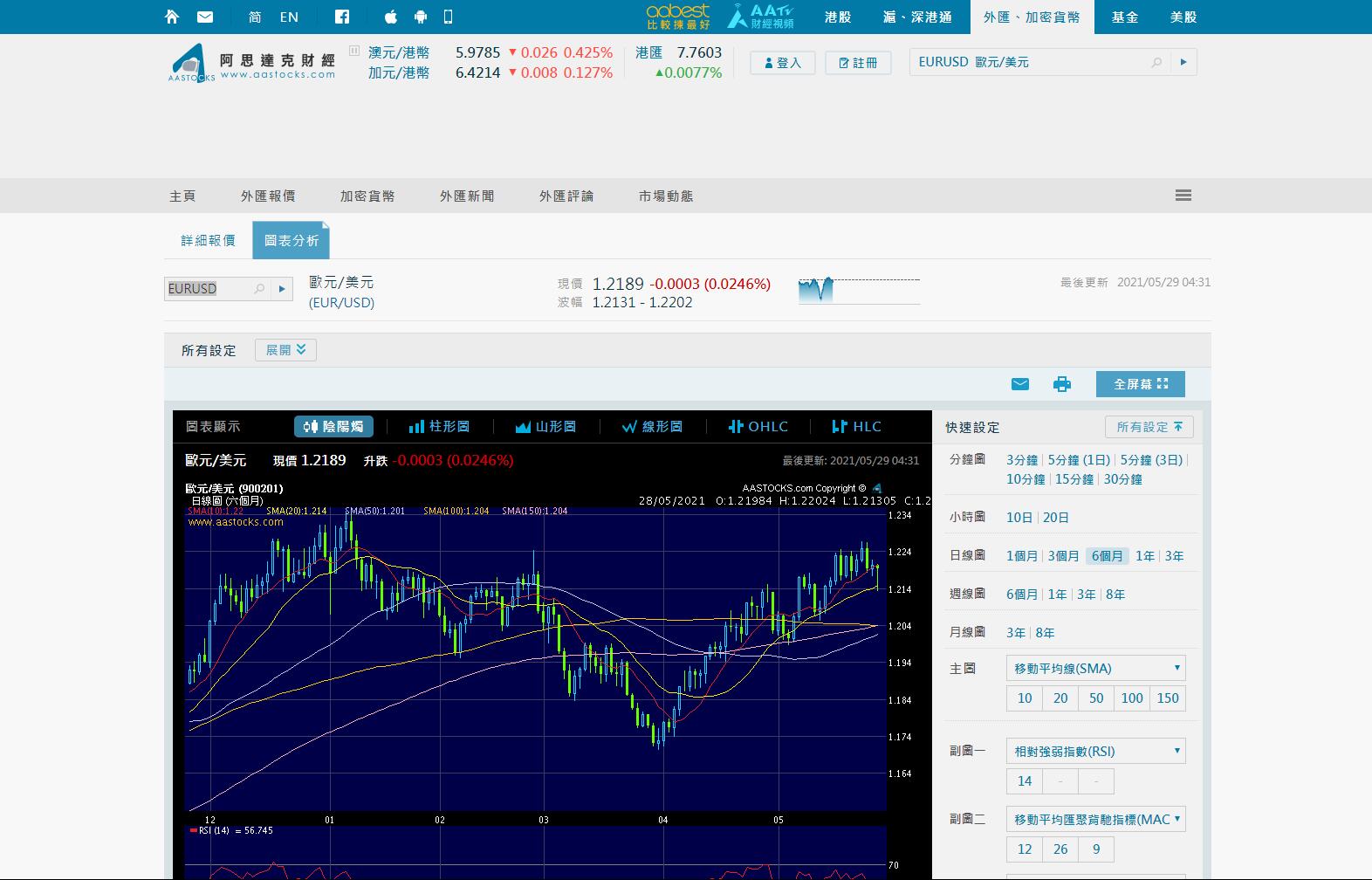
Task: Select the 3個月 daily chart link
Action: (x=1063, y=556)
